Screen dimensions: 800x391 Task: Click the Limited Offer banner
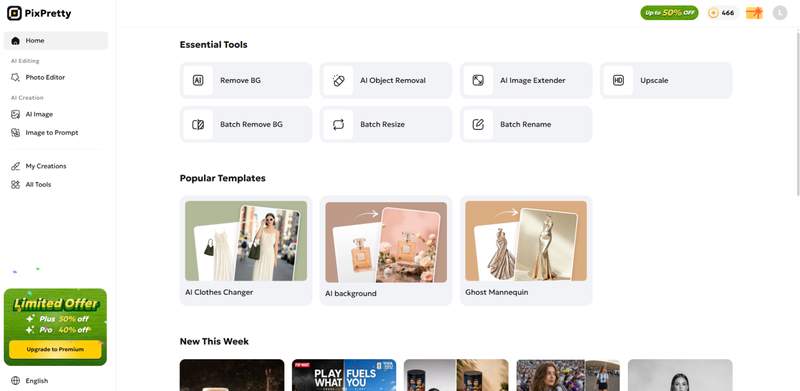[55, 327]
